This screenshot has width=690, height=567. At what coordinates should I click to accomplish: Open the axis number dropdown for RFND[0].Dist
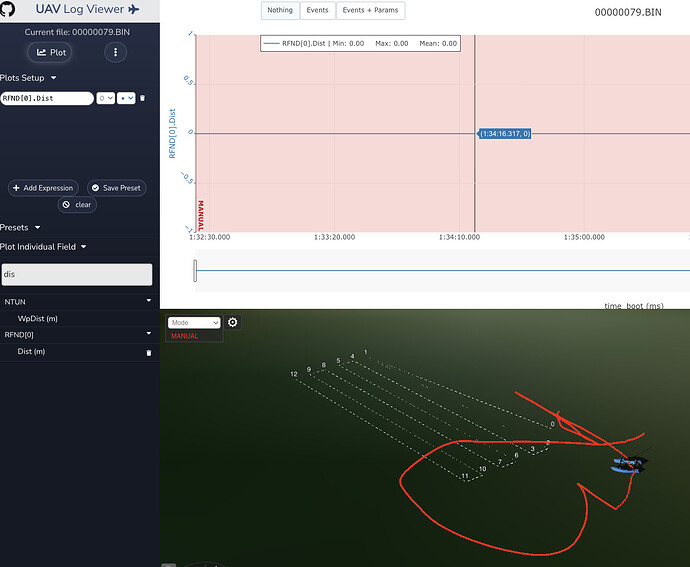106,98
